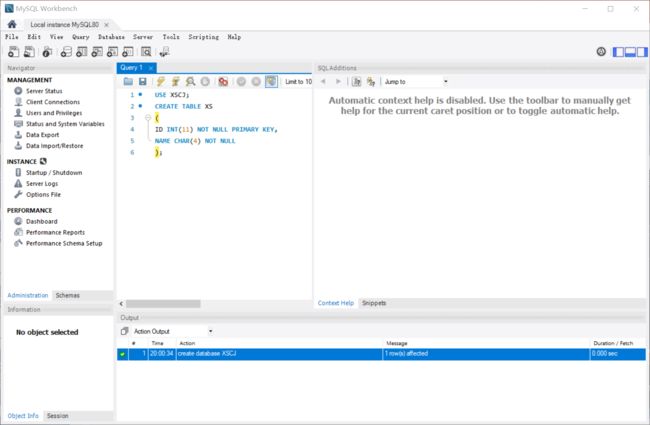
Task: Open the Edit menu
Action: click(34, 37)
